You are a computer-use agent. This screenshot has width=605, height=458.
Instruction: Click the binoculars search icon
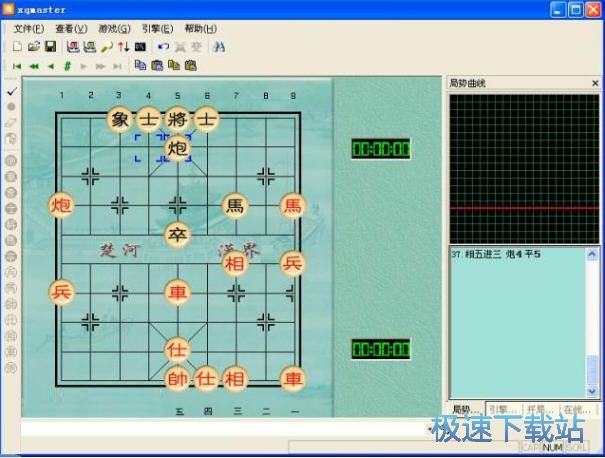click(220, 47)
